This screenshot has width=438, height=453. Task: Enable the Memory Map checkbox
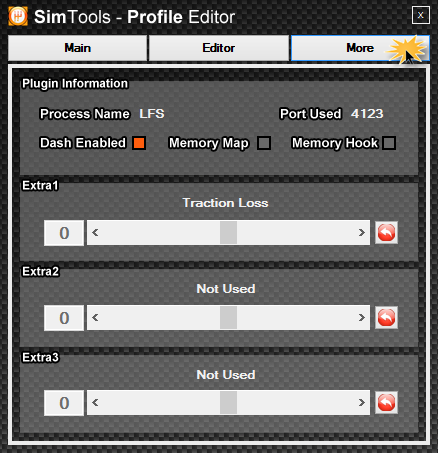point(264,143)
